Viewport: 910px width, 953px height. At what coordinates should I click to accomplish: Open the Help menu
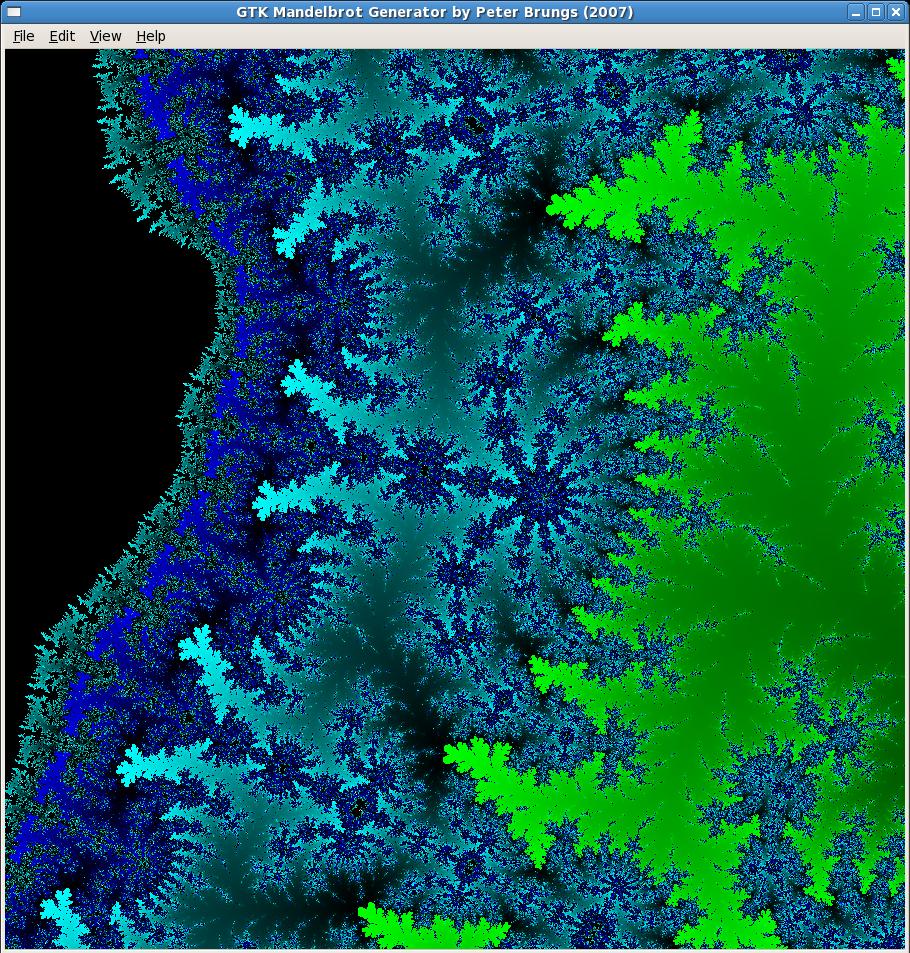(x=151, y=36)
